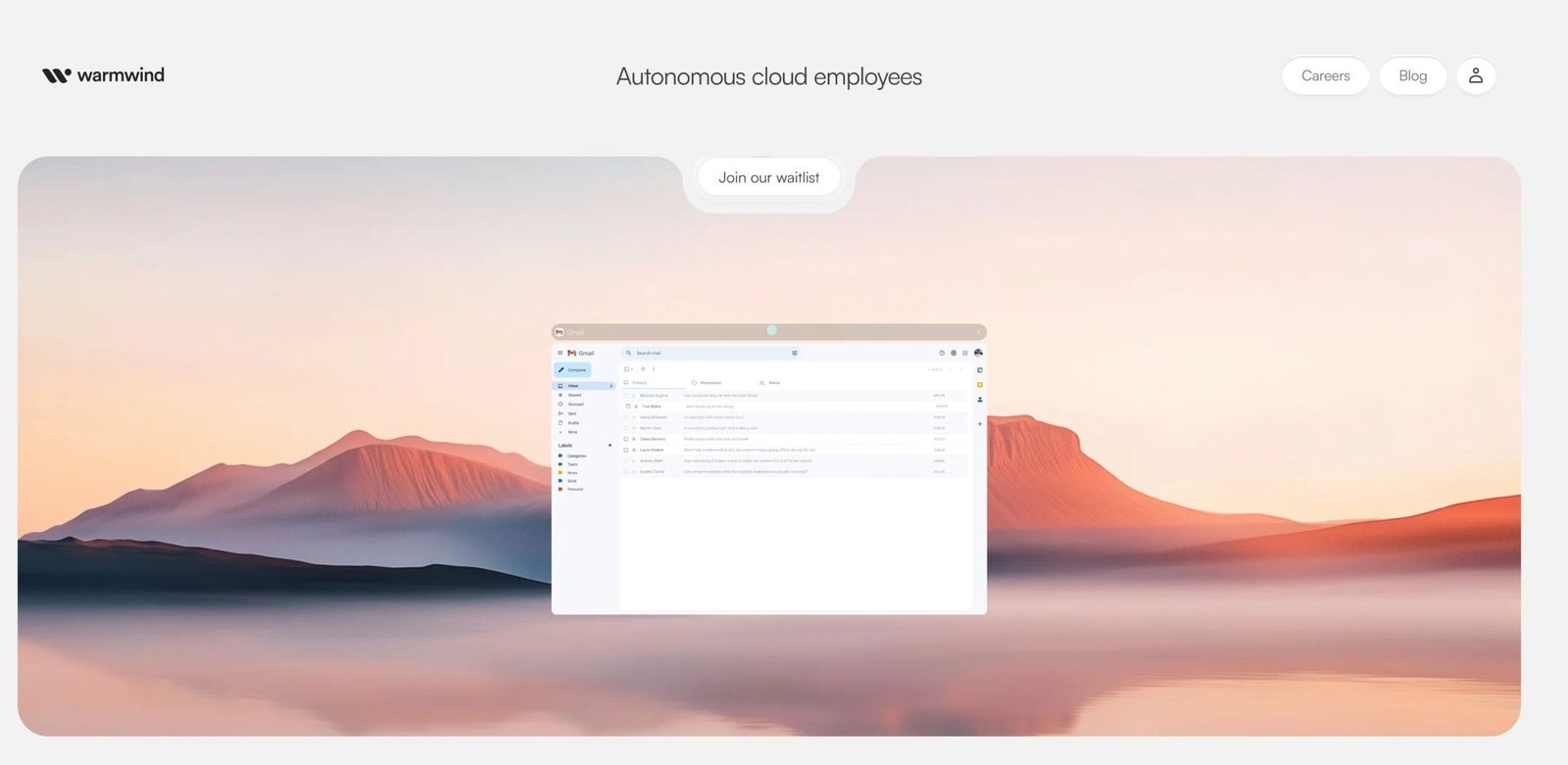This screenshot has height=765, width=1568.
Task: Open Gmail main menu hamburger icon
Action: pyautogui.click(x=561, y=353)
